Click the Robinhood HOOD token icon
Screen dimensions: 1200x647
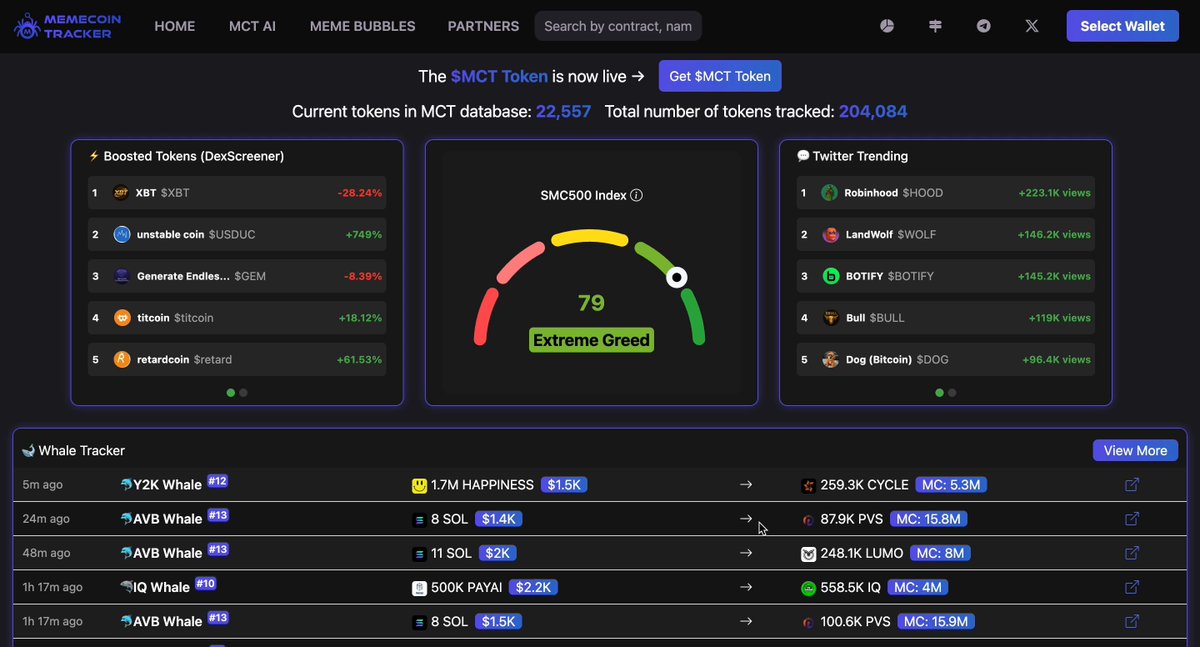coord(830,193)
